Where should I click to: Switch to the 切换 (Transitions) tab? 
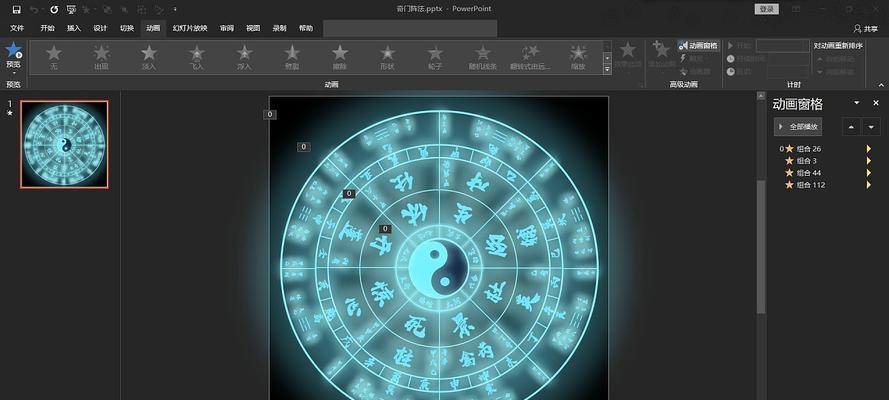pyautogui.click(x=127, y=28)
